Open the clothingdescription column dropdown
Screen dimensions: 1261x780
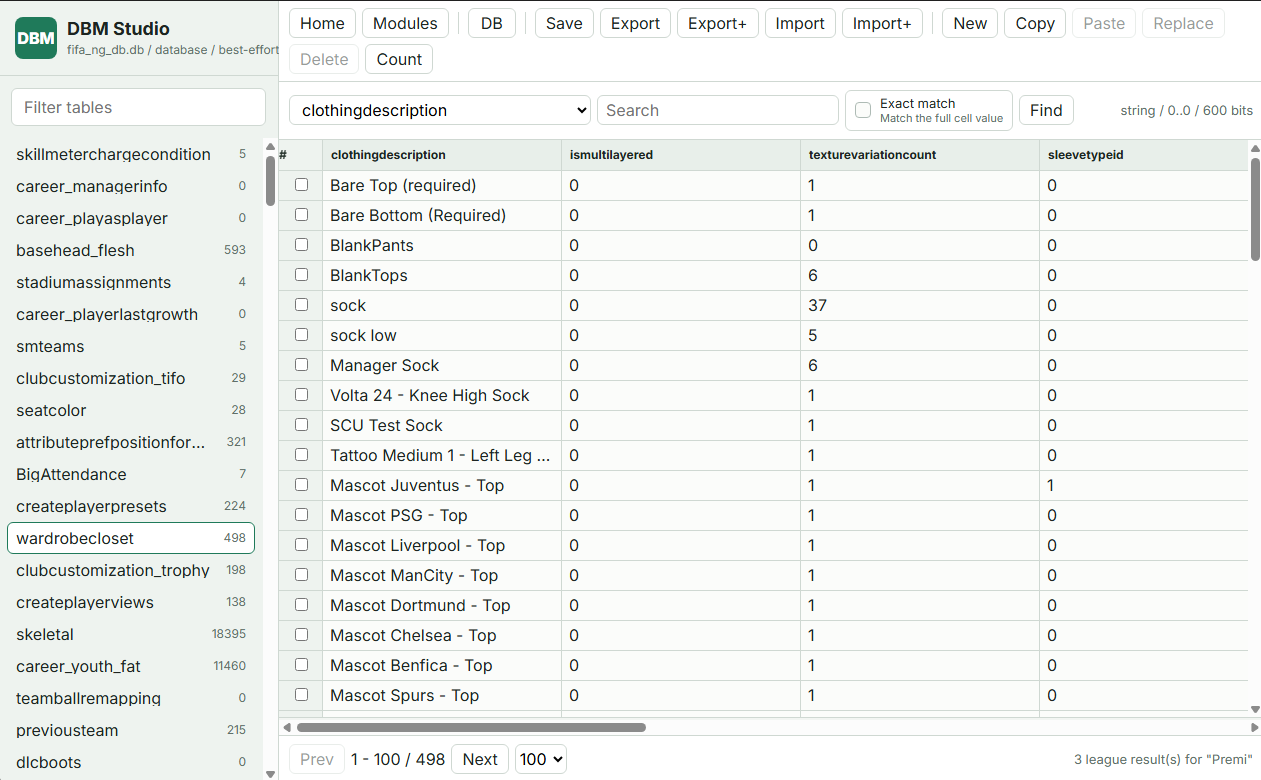click(x=440, y=110)
